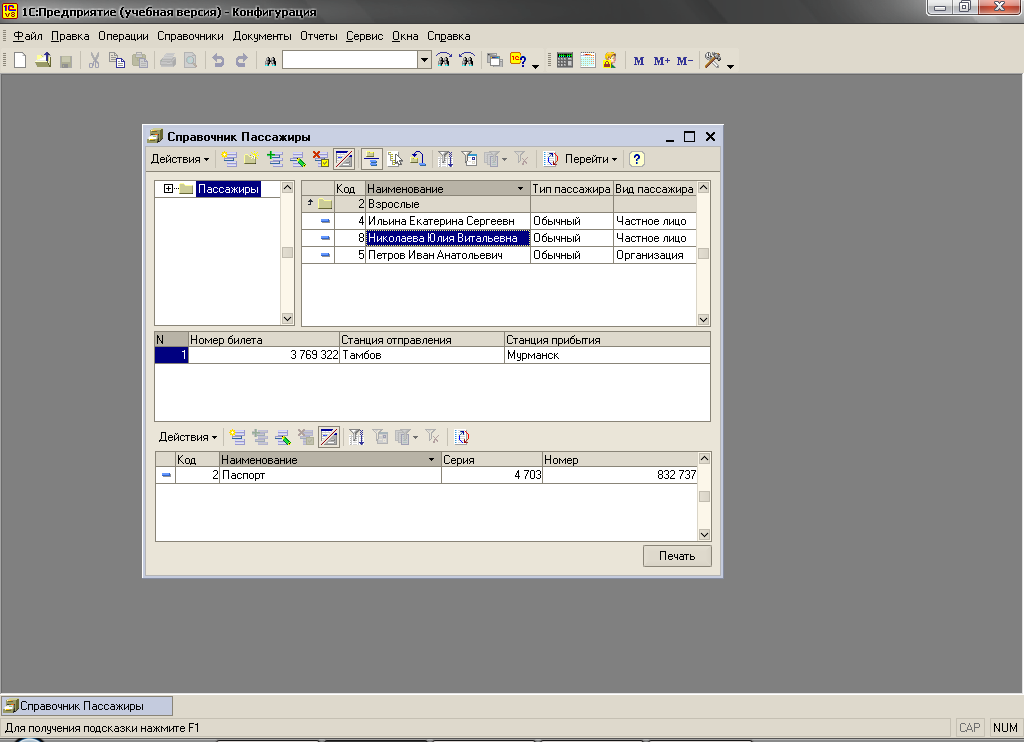Open the Справочники menu
The image size is (1024, 742).
190,36
